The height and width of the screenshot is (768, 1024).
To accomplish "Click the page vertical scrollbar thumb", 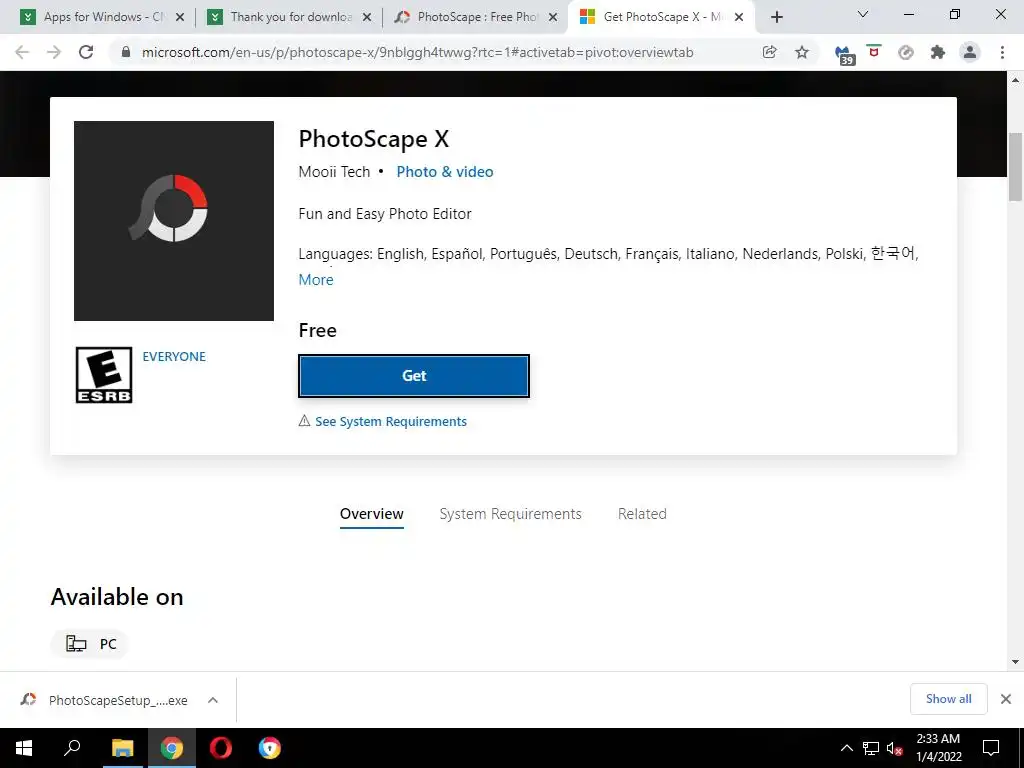I will tap(1016, 167).
